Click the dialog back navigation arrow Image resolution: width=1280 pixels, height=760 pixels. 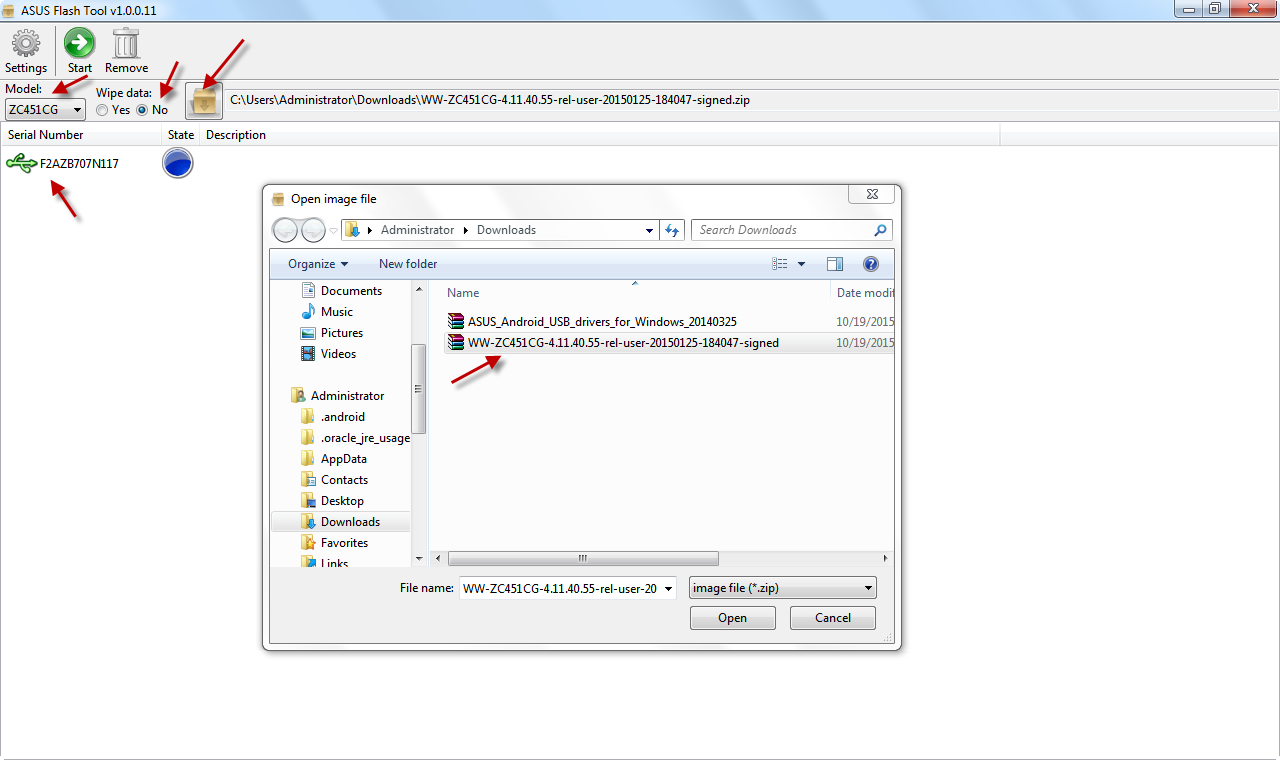[285, 230]
